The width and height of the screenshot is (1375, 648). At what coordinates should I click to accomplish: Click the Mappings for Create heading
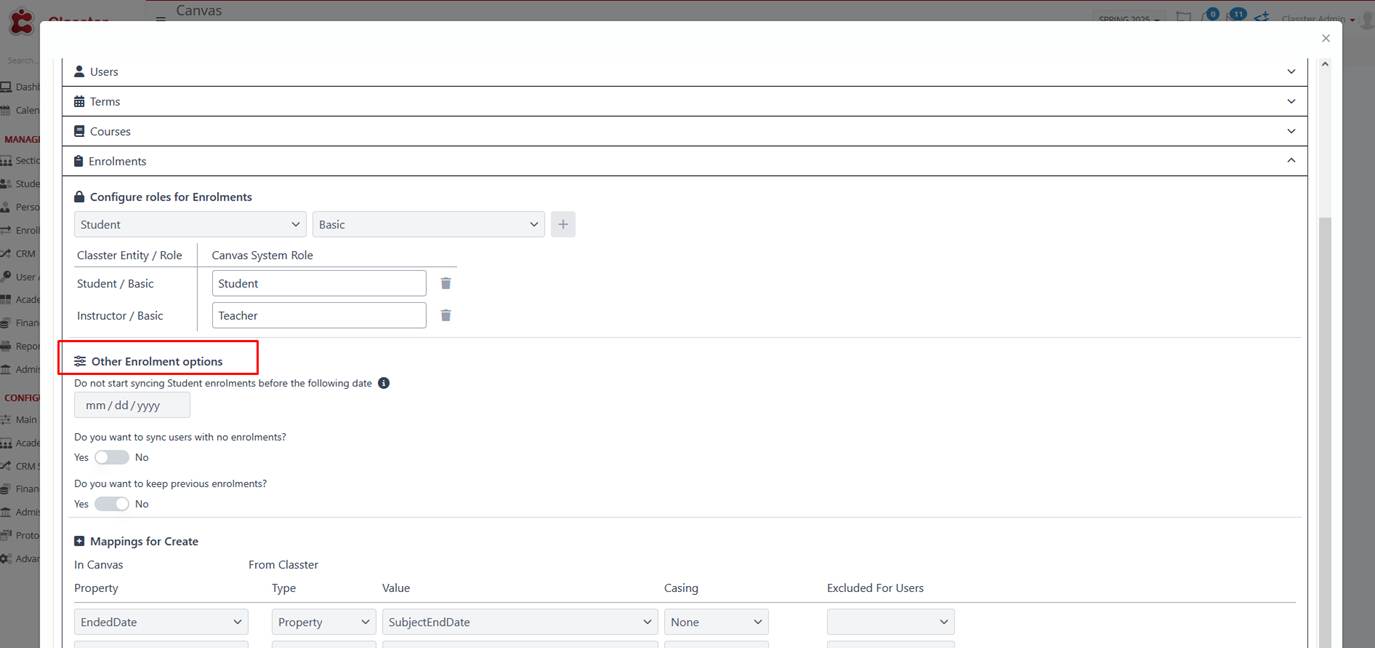[144, 541]
